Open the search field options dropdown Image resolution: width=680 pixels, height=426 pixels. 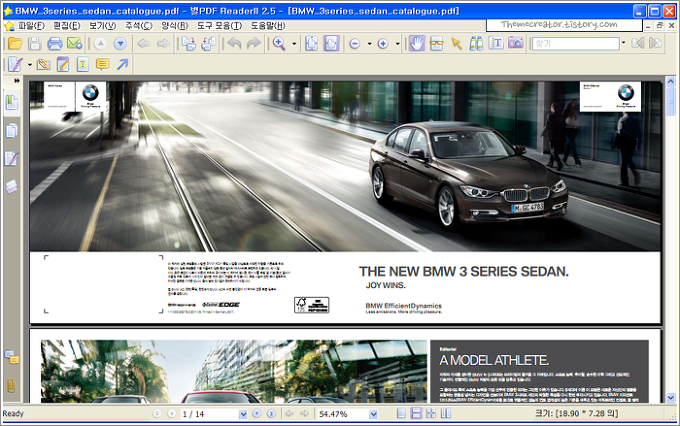pos(624,43)
